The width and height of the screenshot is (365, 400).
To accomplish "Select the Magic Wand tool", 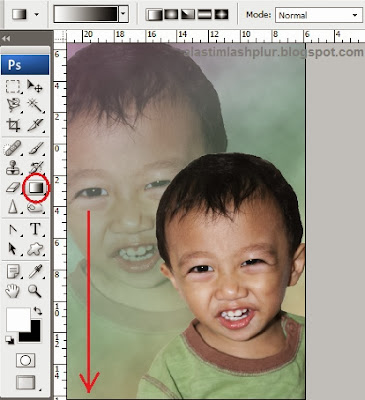I will [35, 105].
